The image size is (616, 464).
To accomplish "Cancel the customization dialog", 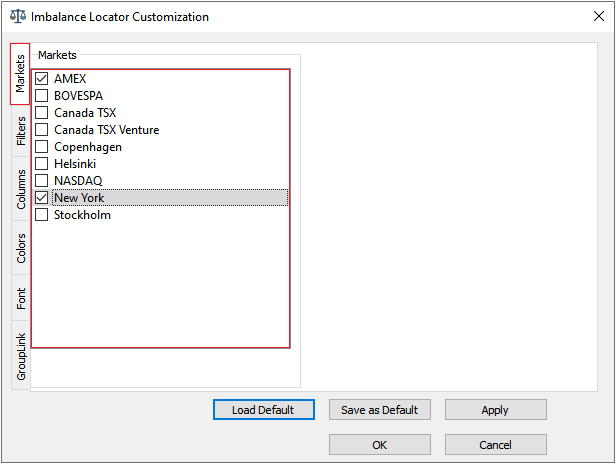I will pos(495,445).
